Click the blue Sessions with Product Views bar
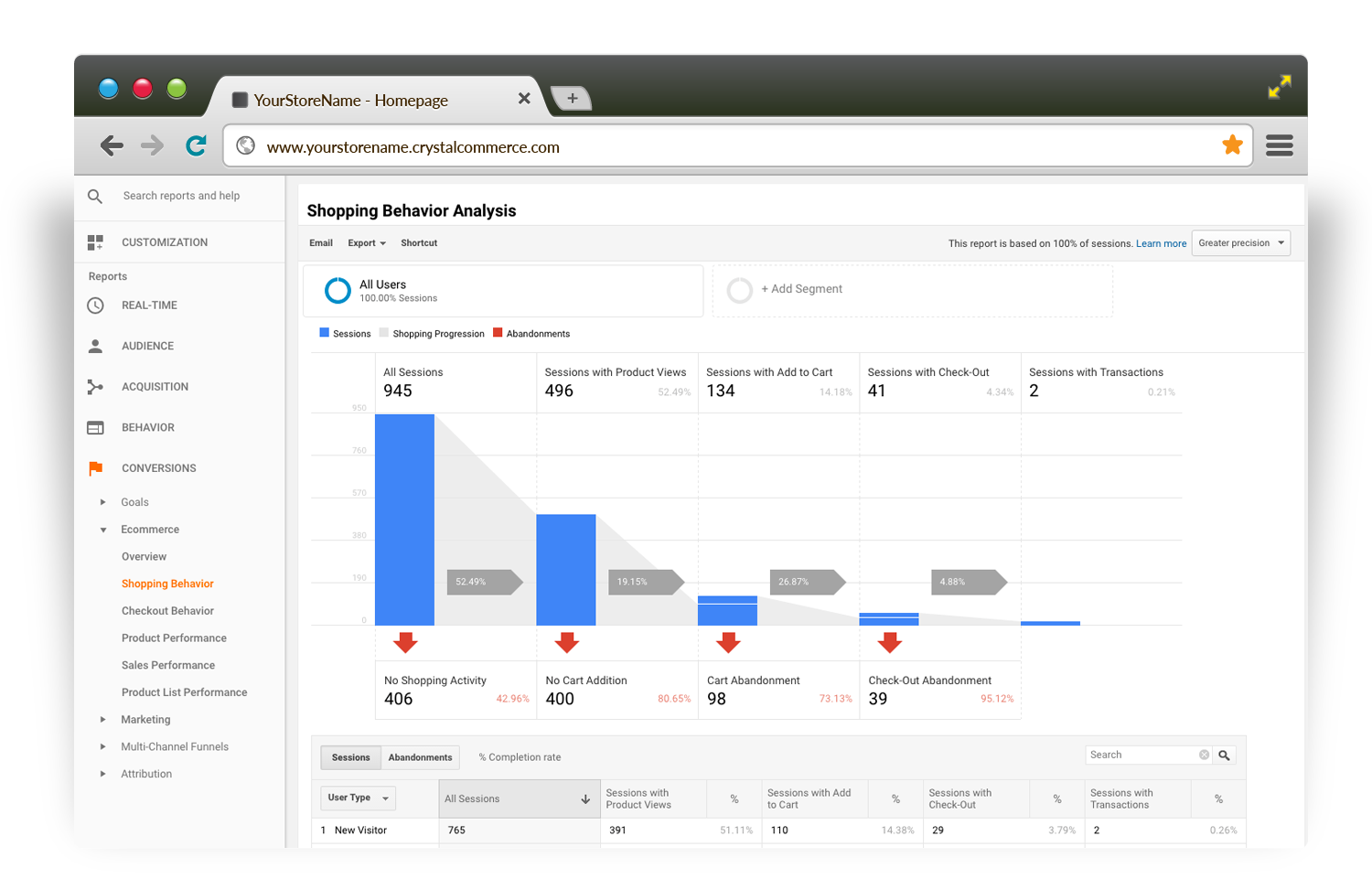The height and width of the screenshot is (879, 1372). (566, 570)
